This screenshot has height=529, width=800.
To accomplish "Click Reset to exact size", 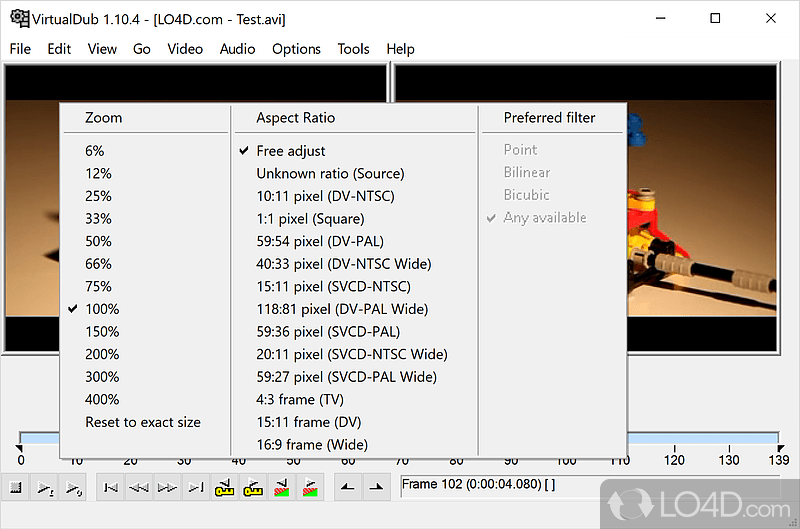I will [145, 422].
